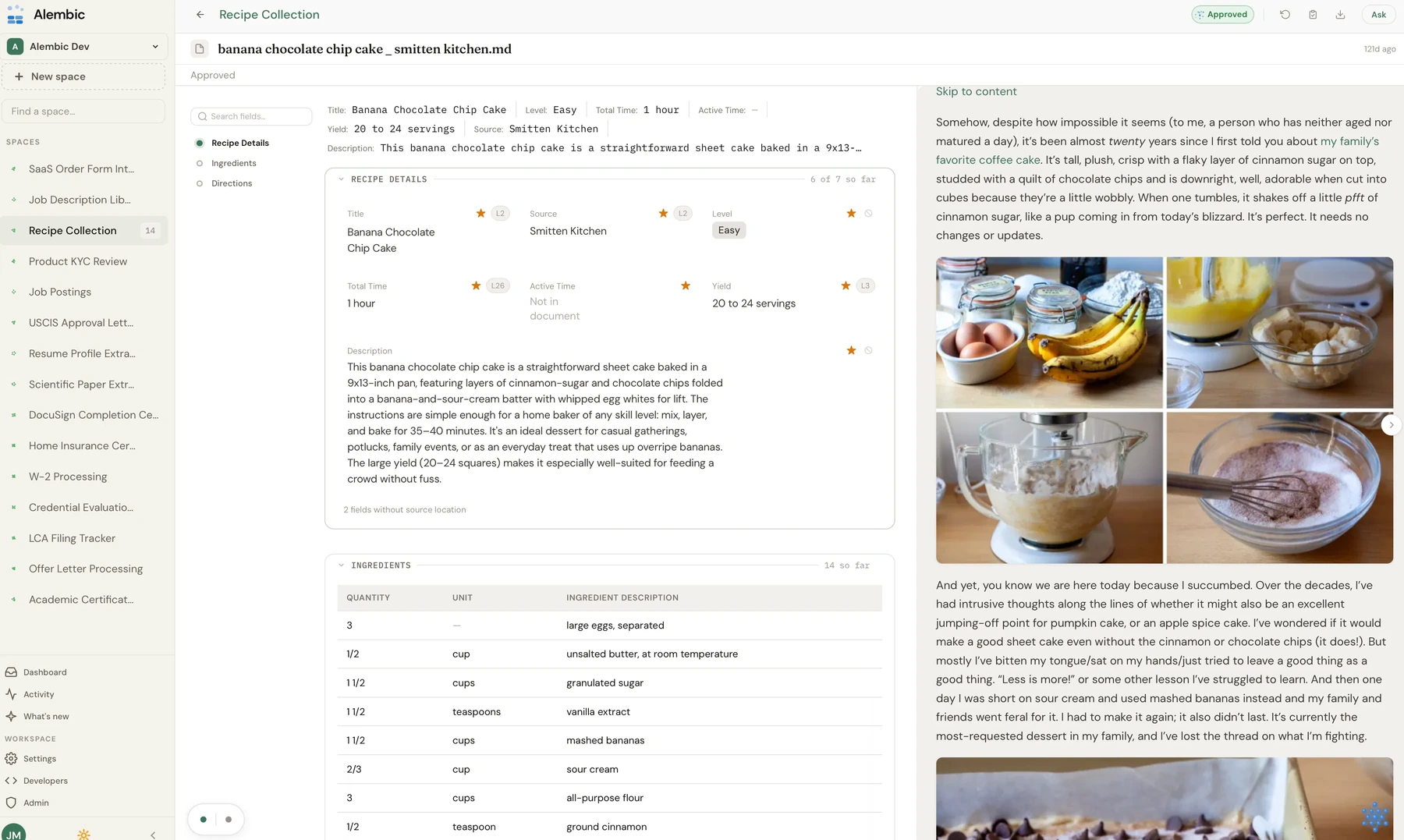Collapse the Ingredients section
The height and width of the screenshot is (840, 1404).
[x=342, y=565]
